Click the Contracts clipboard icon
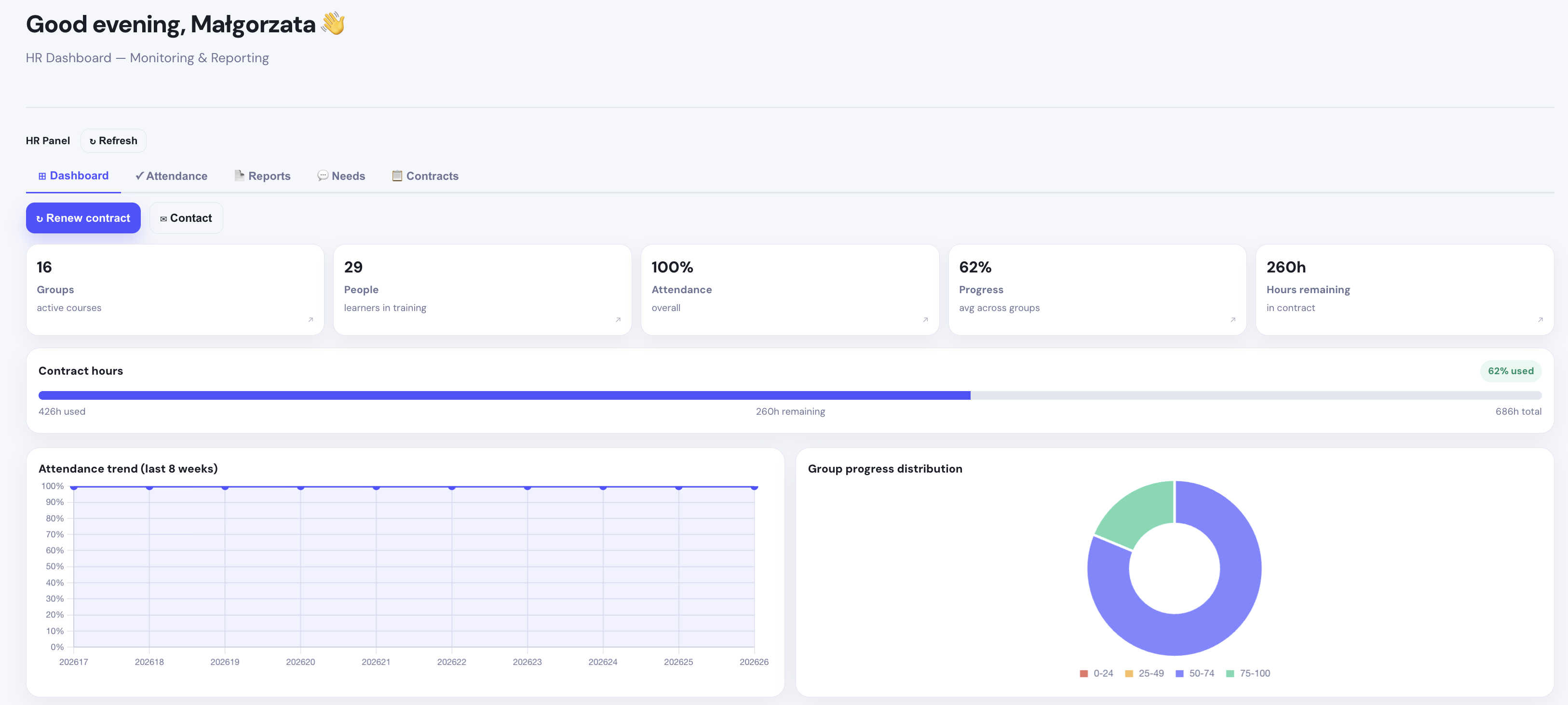1568x705 pixels. (397, 176)
